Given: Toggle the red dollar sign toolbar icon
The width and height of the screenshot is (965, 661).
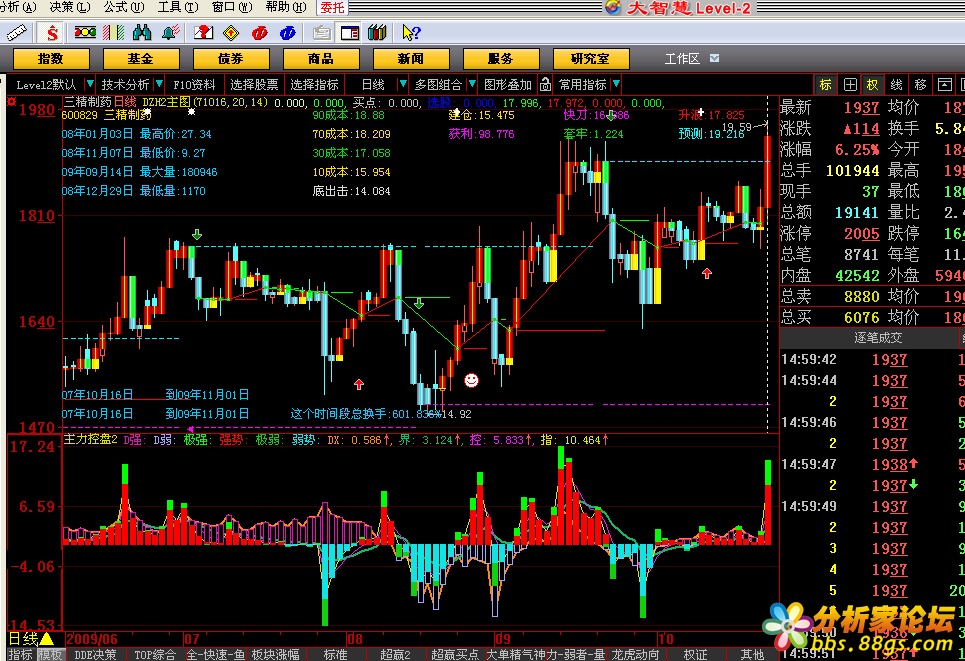Looking at the screenshot, I should click(52, 33).
